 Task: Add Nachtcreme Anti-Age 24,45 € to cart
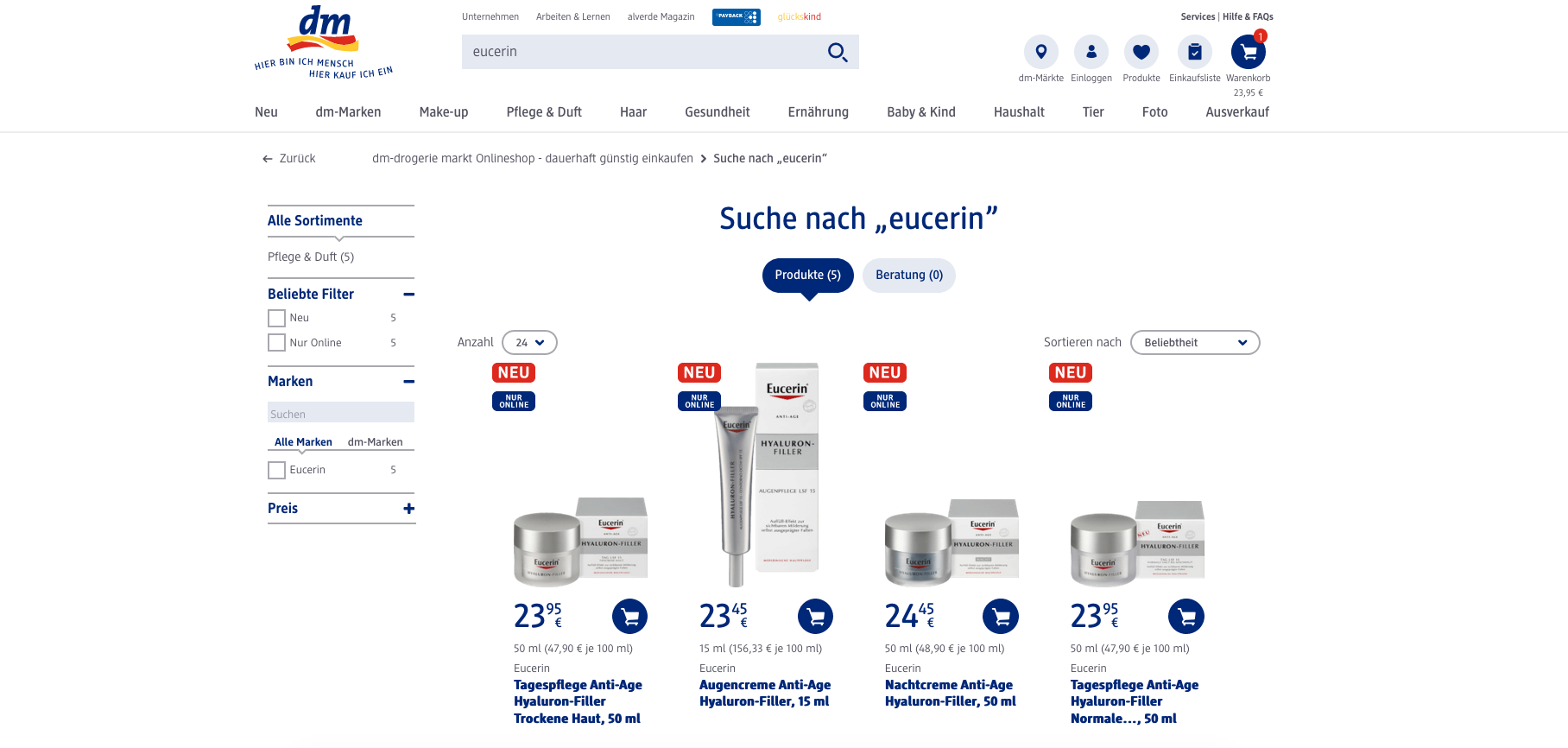[x=1001, y=617]
